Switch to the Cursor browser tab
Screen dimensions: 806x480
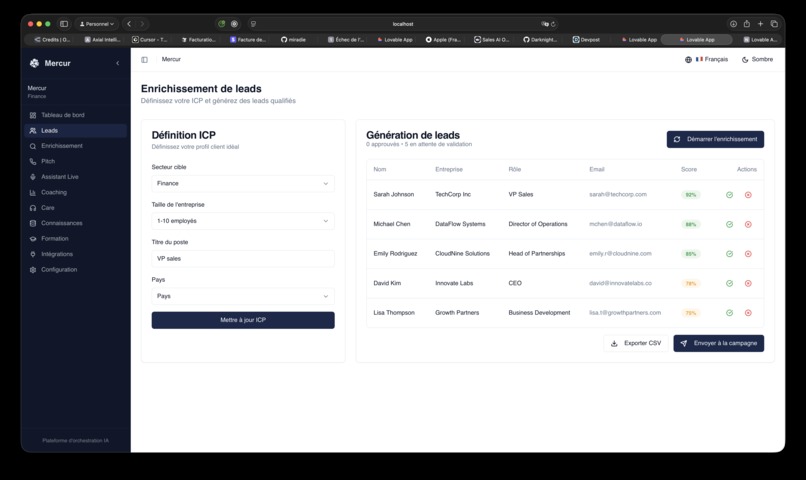click(x=150, y=40)
